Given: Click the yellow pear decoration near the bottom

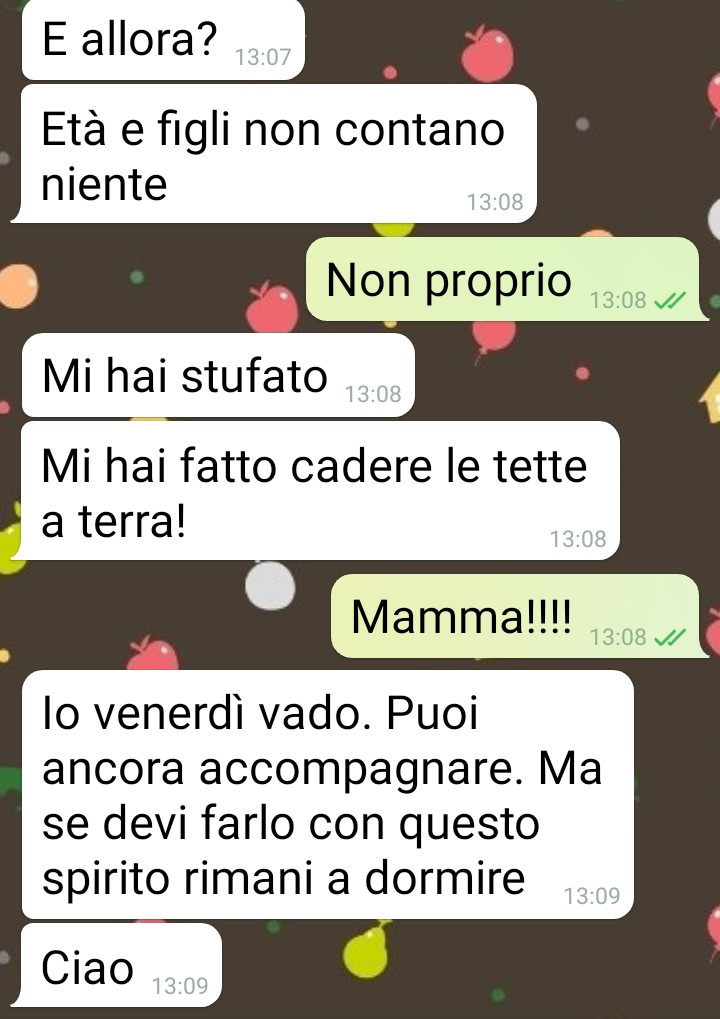Looking at the screenshot, I should pos(366,949).
